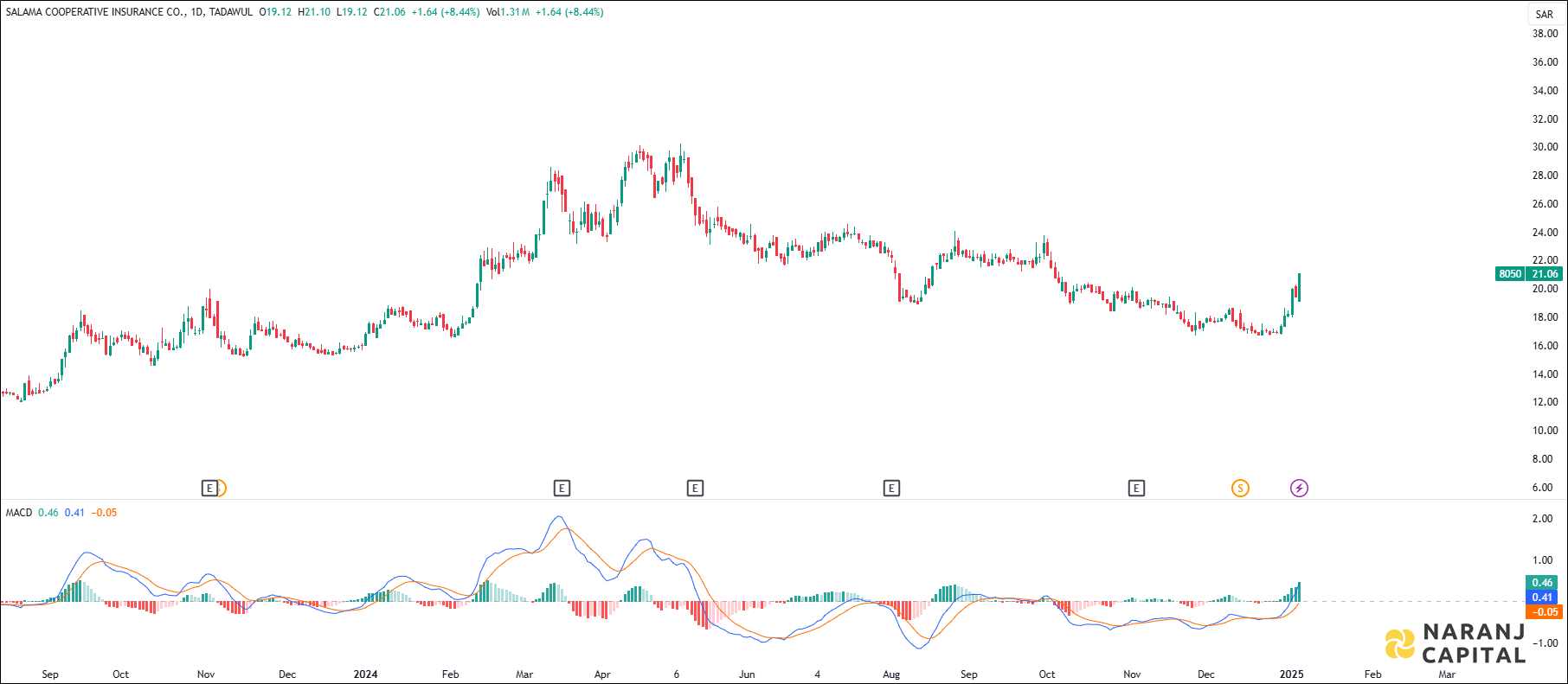The image size is (1568, 684).
Task: Click the Apr label on time axis
Action: pos(602,674)
